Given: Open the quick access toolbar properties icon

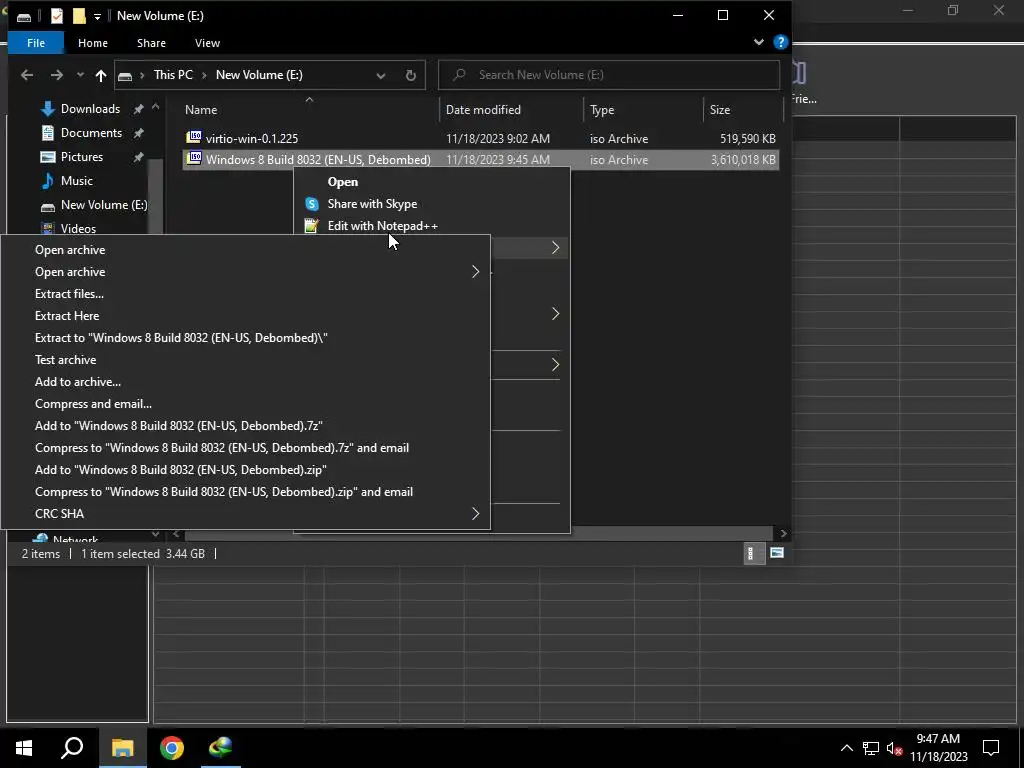Looking at the screenshot, I should [x=57, y=16].
